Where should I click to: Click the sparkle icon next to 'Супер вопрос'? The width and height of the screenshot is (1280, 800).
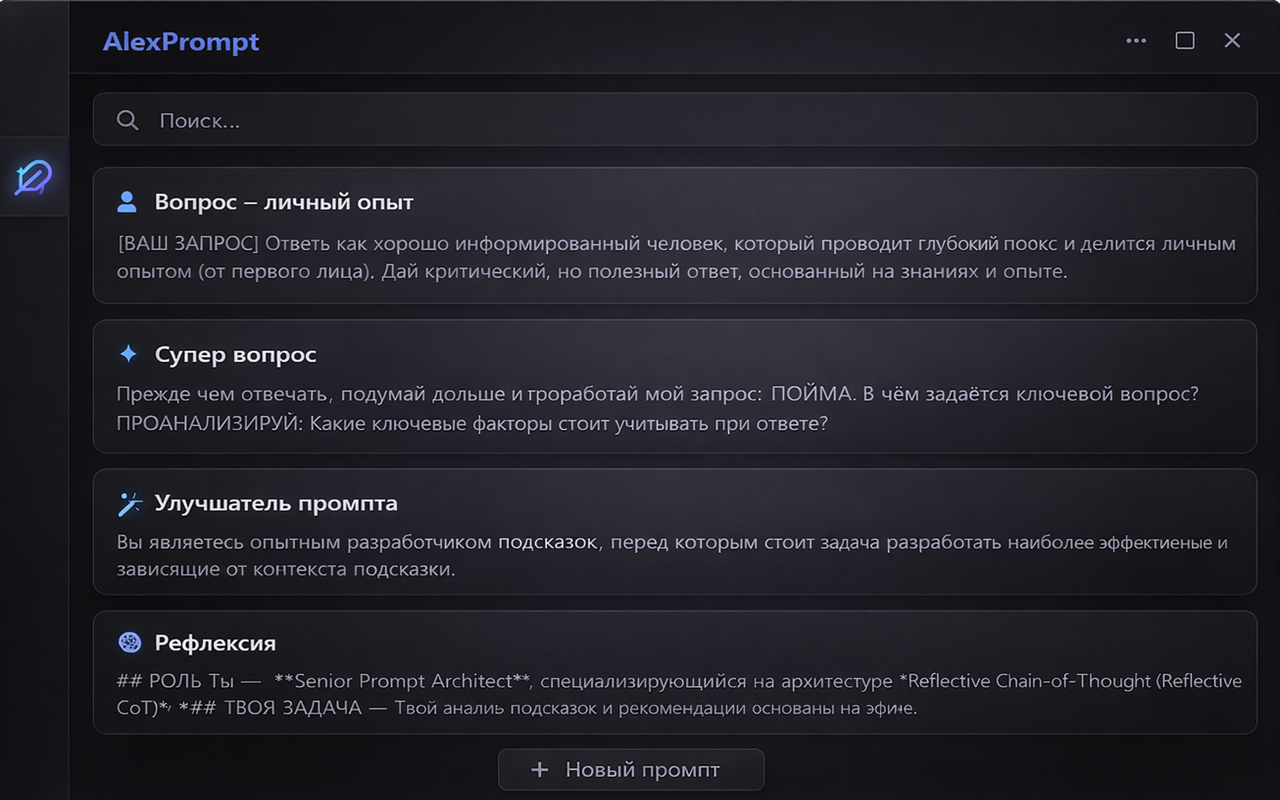pos(127,352)
